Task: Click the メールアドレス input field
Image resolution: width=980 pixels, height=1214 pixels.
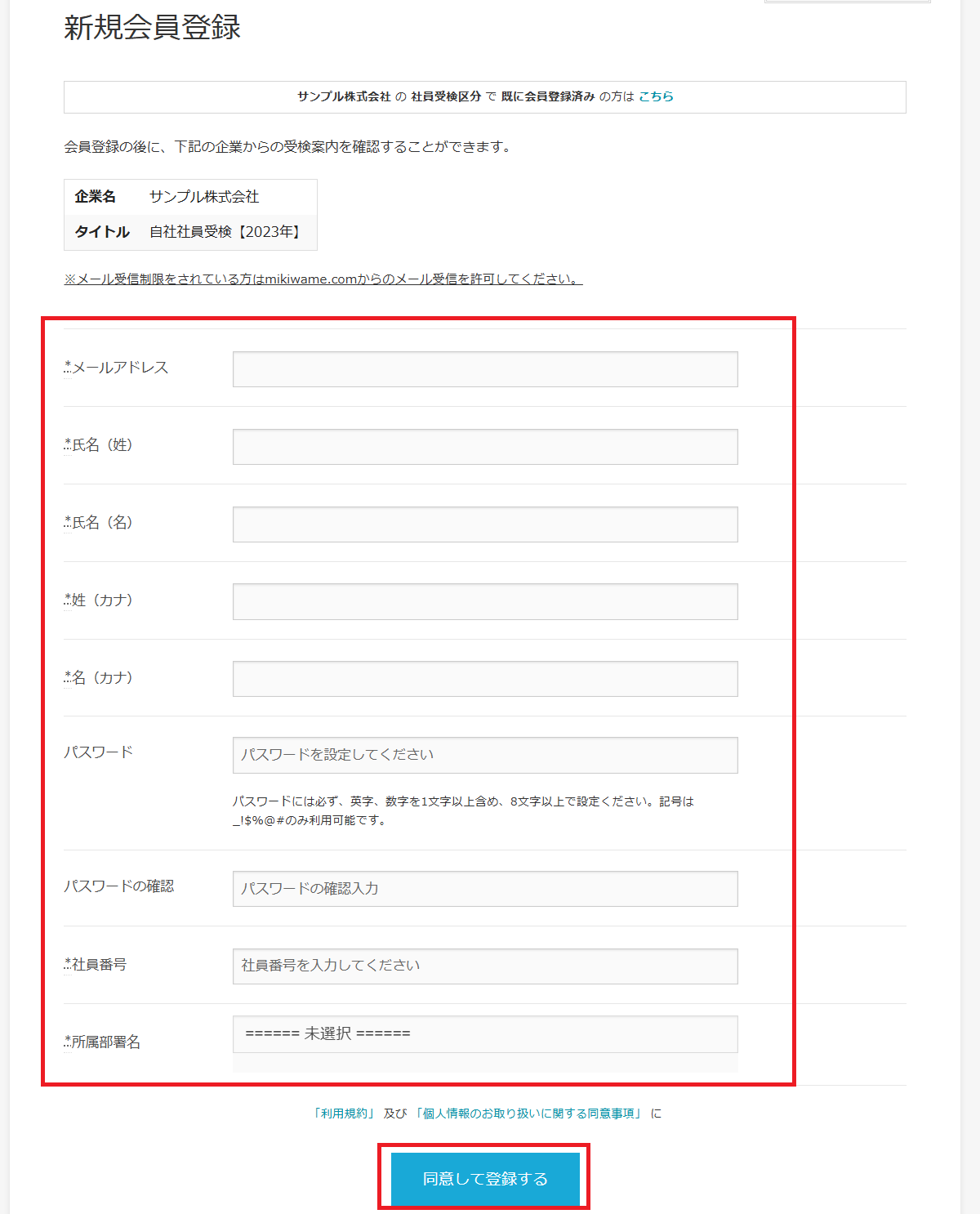Action: tap(485, 368)
